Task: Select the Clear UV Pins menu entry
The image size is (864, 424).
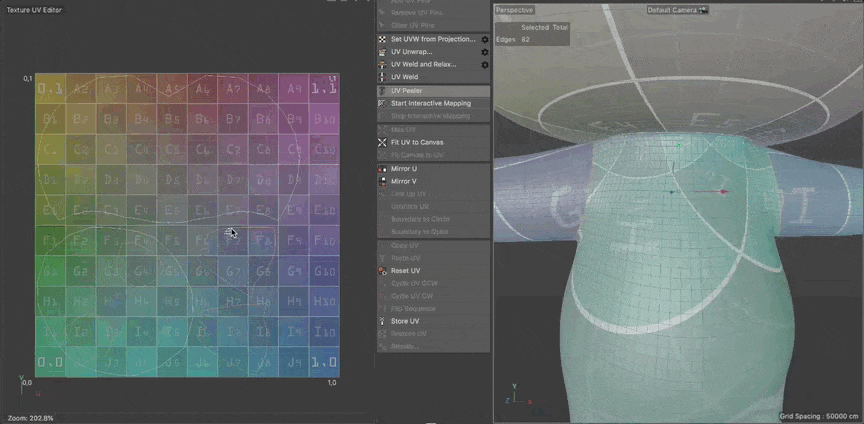Action: click(434, 25)
